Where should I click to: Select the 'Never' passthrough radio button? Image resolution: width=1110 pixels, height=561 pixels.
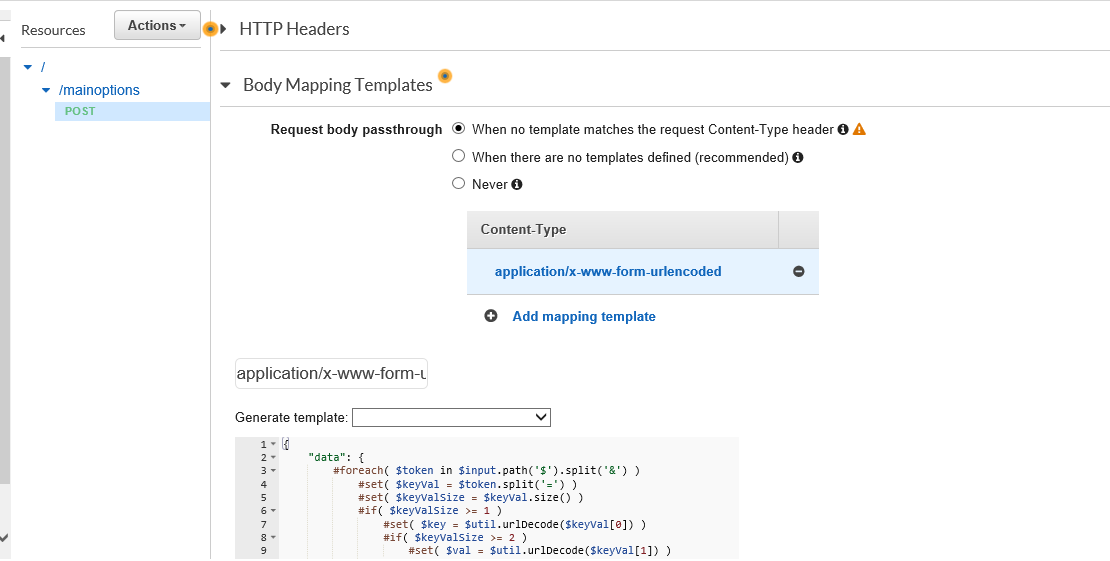459,184
